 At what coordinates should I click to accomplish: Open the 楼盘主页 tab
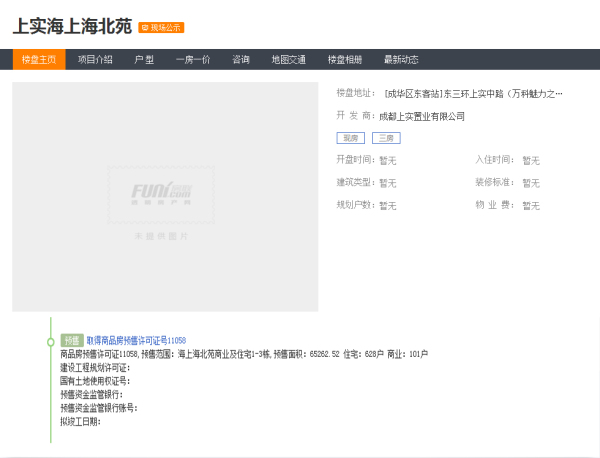(39, 60)
